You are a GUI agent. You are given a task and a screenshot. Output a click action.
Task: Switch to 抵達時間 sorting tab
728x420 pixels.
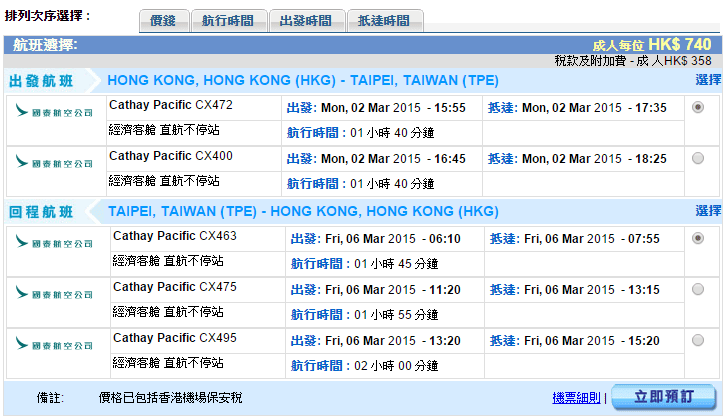[x=385, y=20]
